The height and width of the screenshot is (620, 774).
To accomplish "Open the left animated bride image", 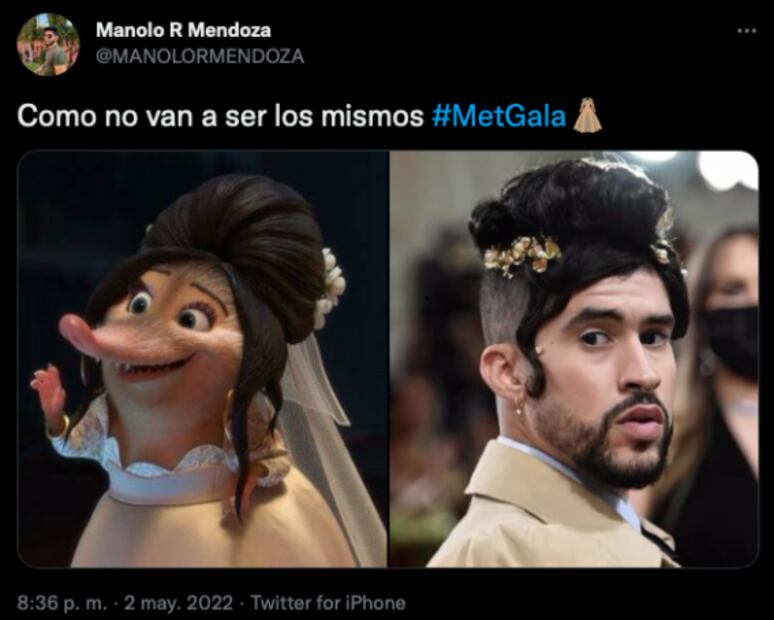I will pyautogui.click(x=202, y=359).
